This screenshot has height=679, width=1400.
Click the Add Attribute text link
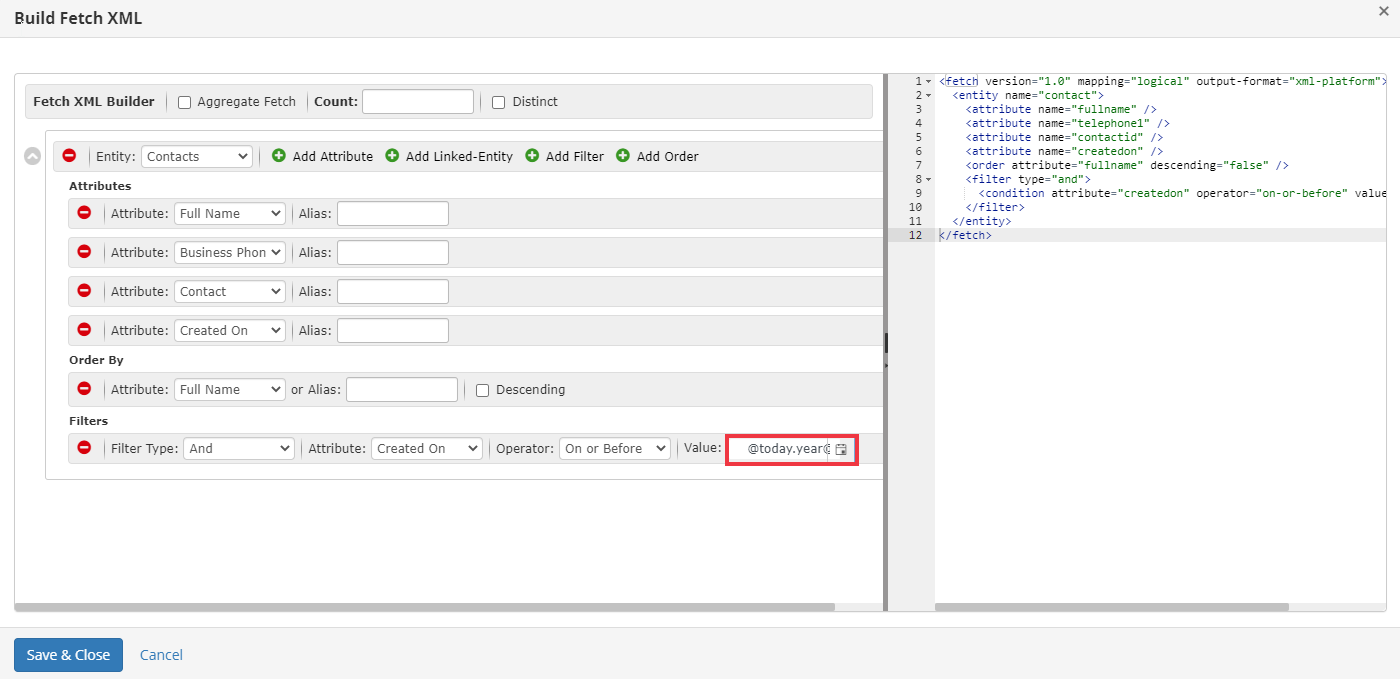point(333,156)
